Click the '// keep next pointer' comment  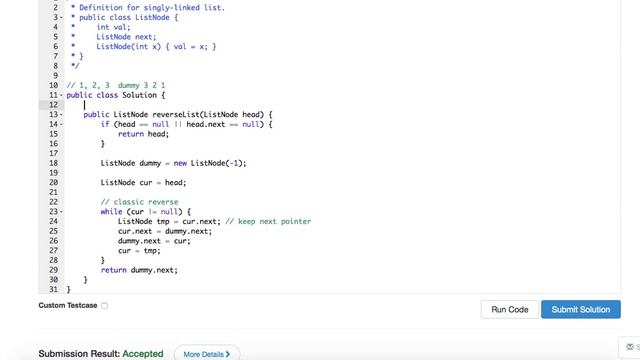[x=268, y=222]
